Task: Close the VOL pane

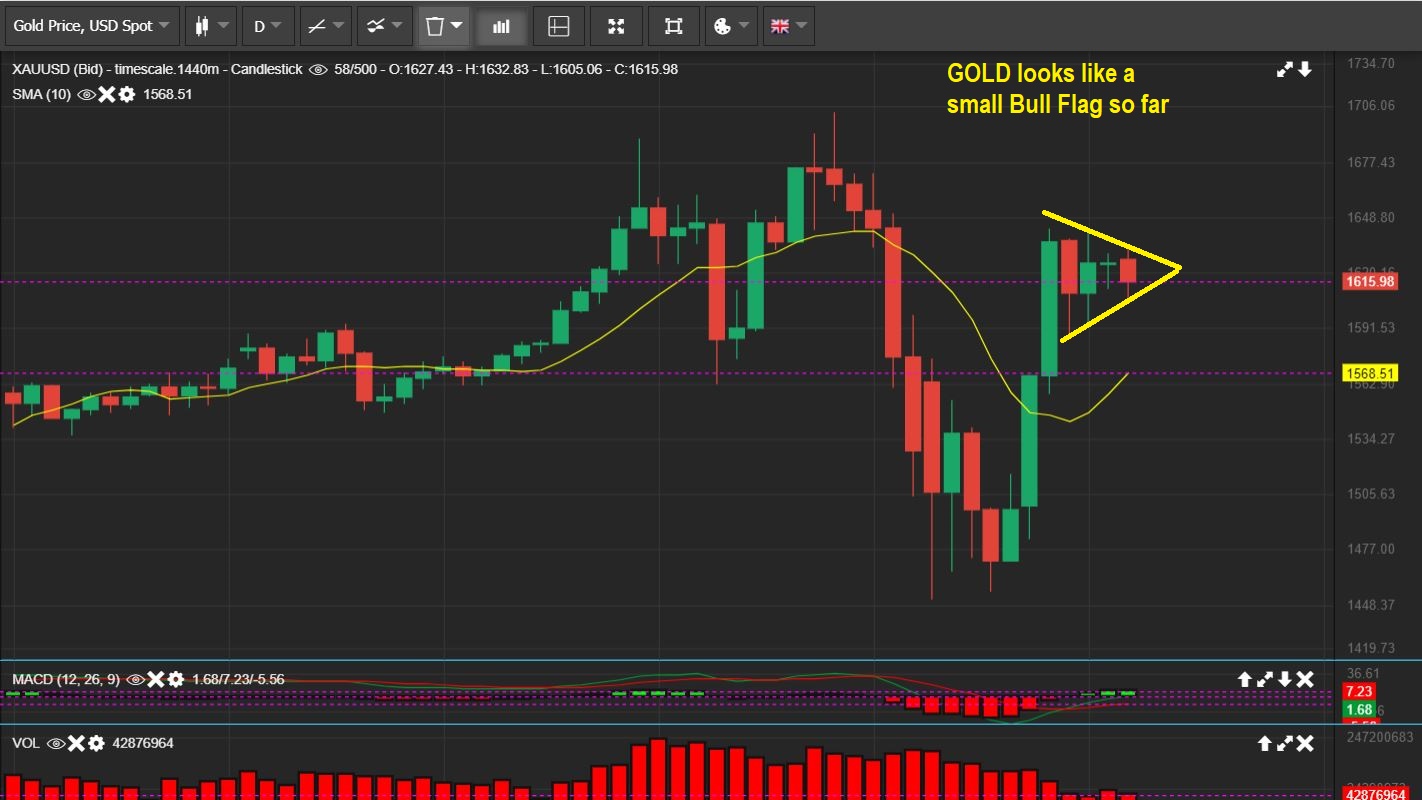Action: (1305, 744)
